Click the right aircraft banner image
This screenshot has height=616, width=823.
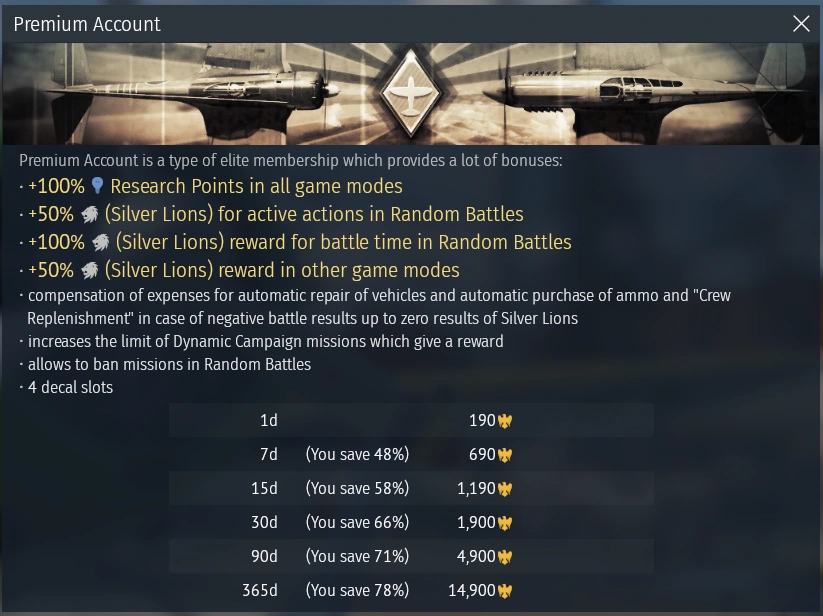(x=620, y=95)
